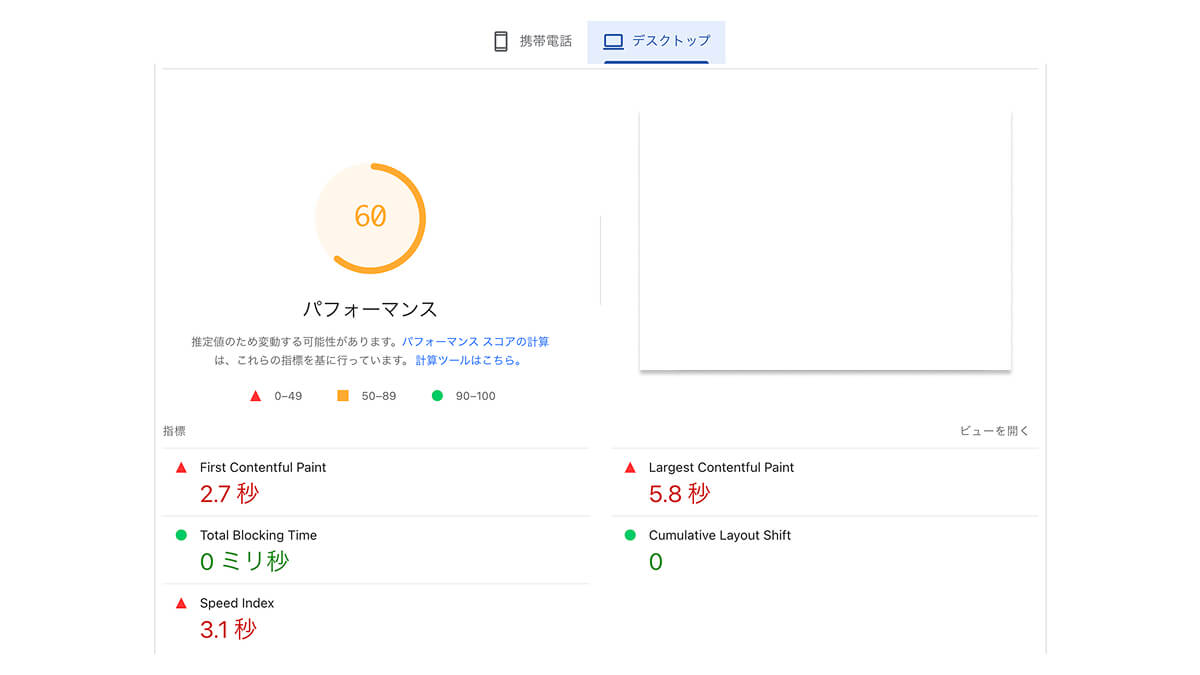Click the Speed Index value 3.1 秒
The width and height of the screenshot is (1200, 675).
click(x=228, y=629)
